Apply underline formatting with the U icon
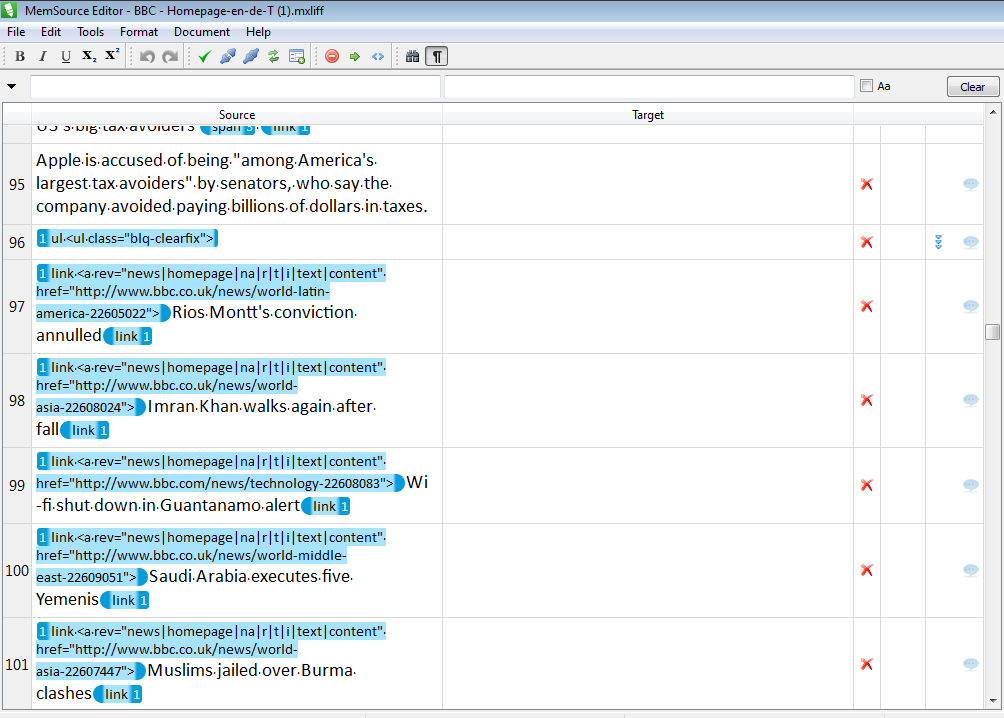1004x718 pixels. 66,56
